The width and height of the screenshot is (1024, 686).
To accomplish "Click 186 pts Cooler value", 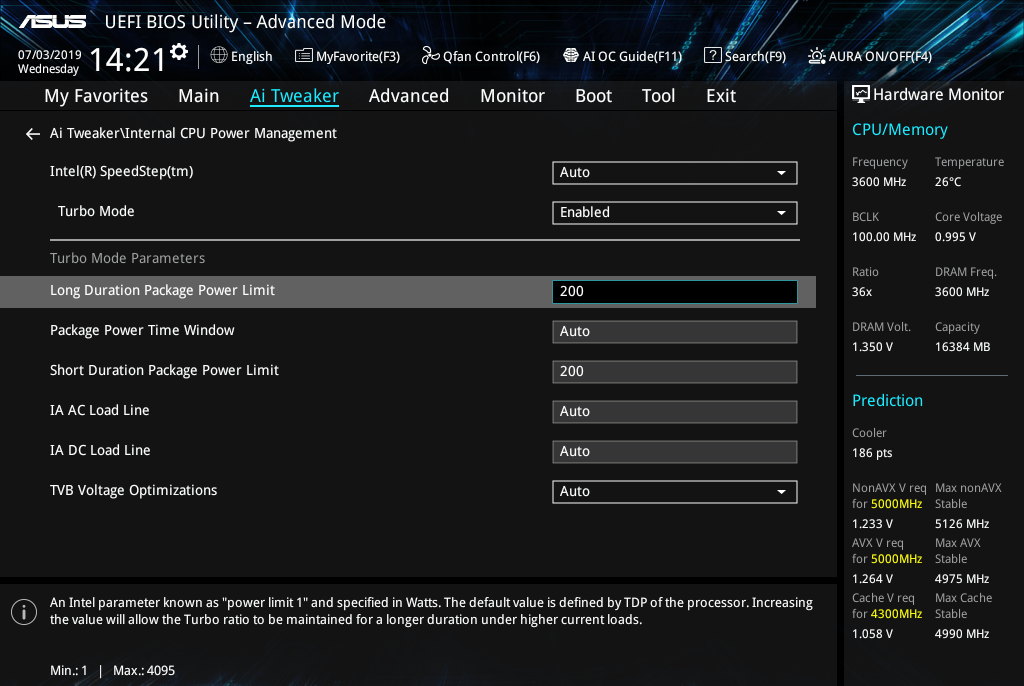I will (x=872, y=453).
